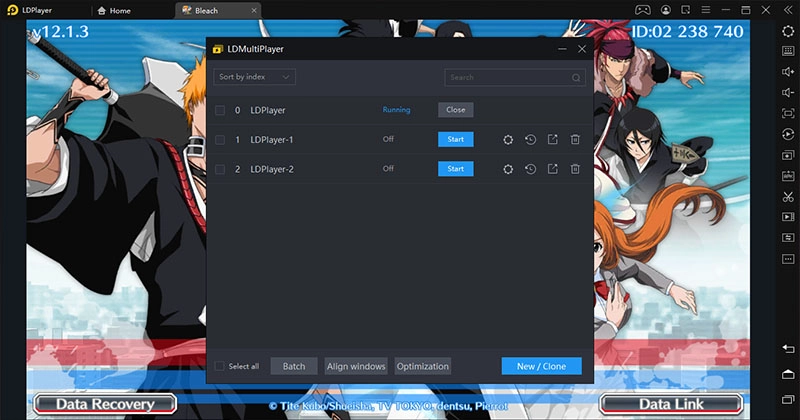Toggle fullscreen icon in right sidebar
The image size is (800, 420).
(x=788, y=113)
